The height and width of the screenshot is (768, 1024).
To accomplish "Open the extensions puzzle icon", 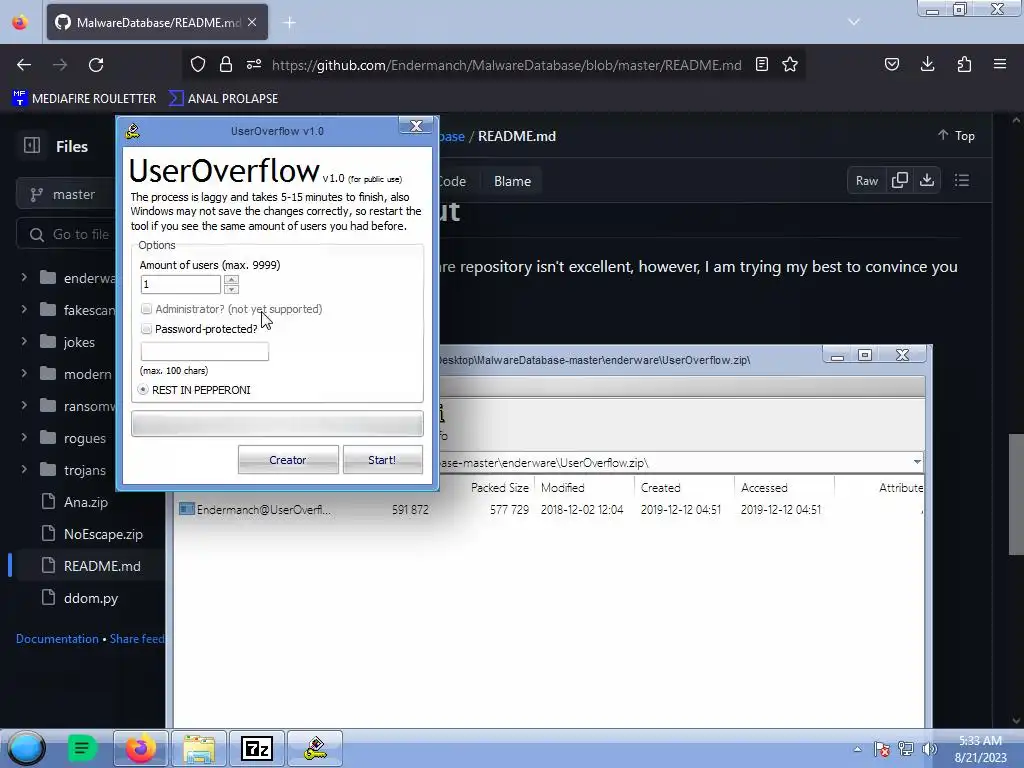I will [964, 64].
